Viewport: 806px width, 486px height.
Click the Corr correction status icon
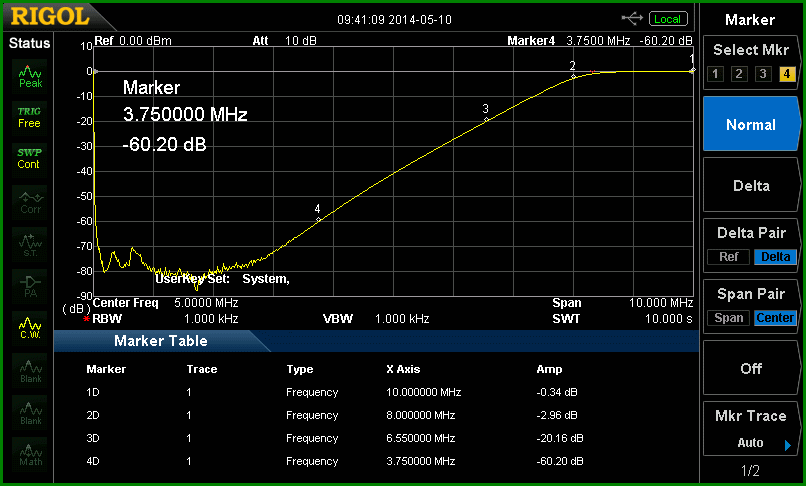[30, 202]
